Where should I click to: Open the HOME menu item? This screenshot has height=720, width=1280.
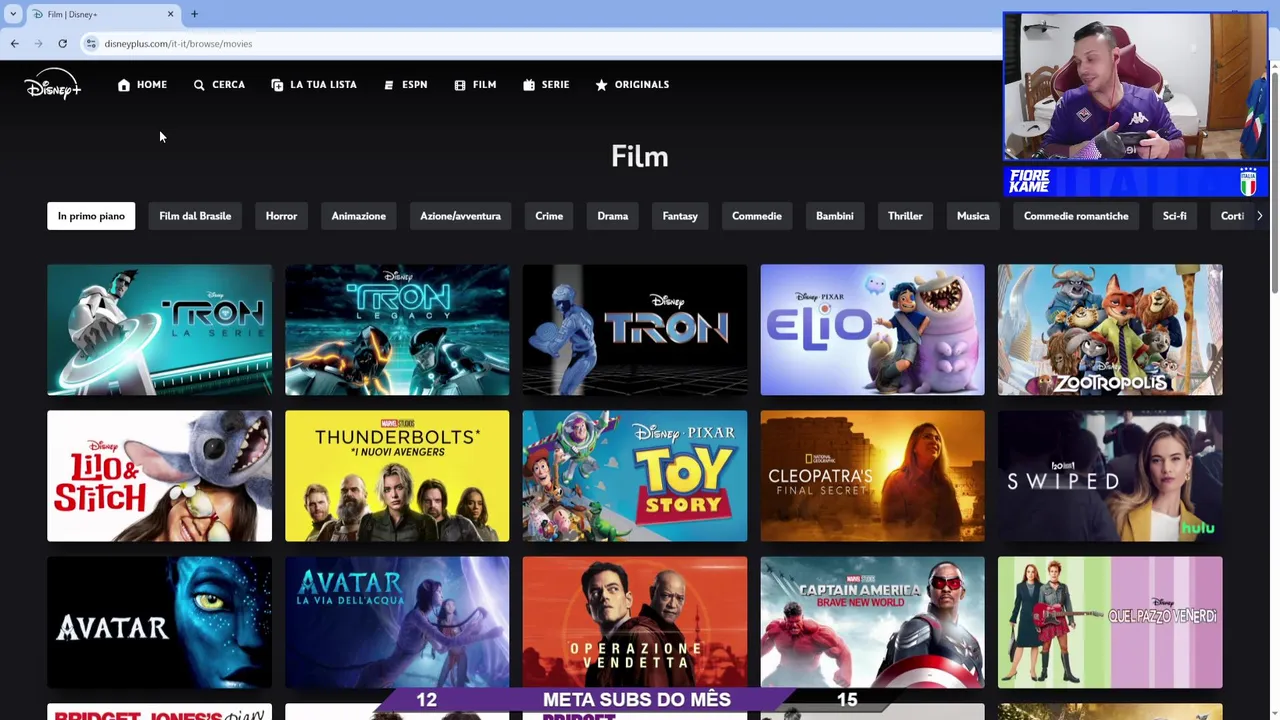(x=143, y=85)
